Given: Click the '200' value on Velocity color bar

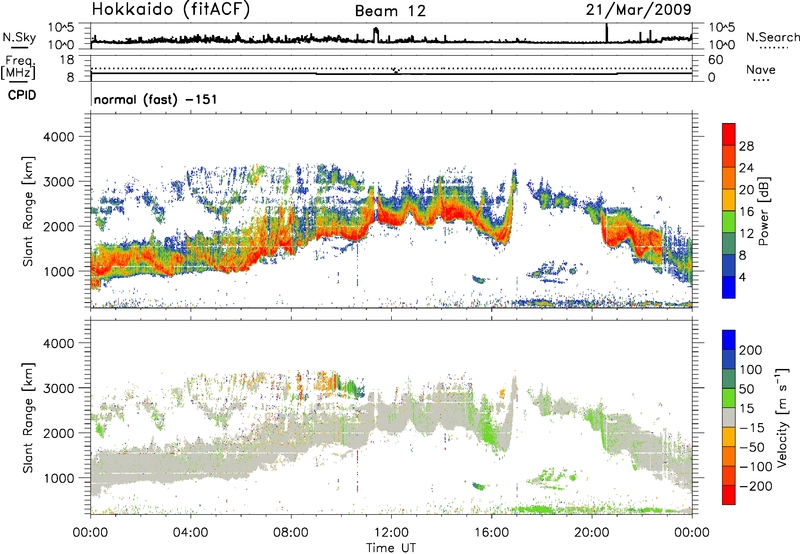Looking at the screenshot, I should pos(751,350).
